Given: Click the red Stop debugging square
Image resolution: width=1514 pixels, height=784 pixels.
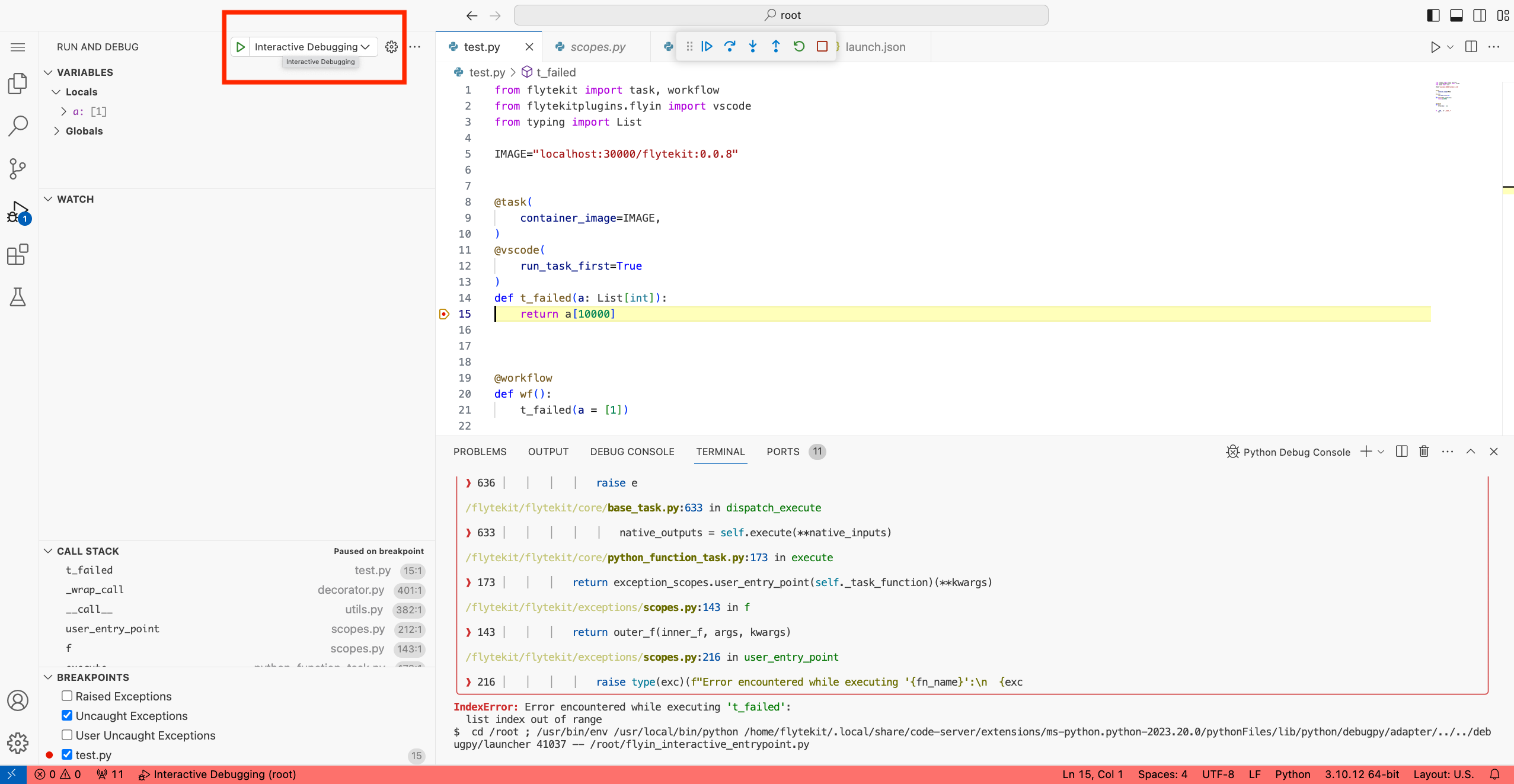Looking at the screenshot, I should [x=822, y=46].
